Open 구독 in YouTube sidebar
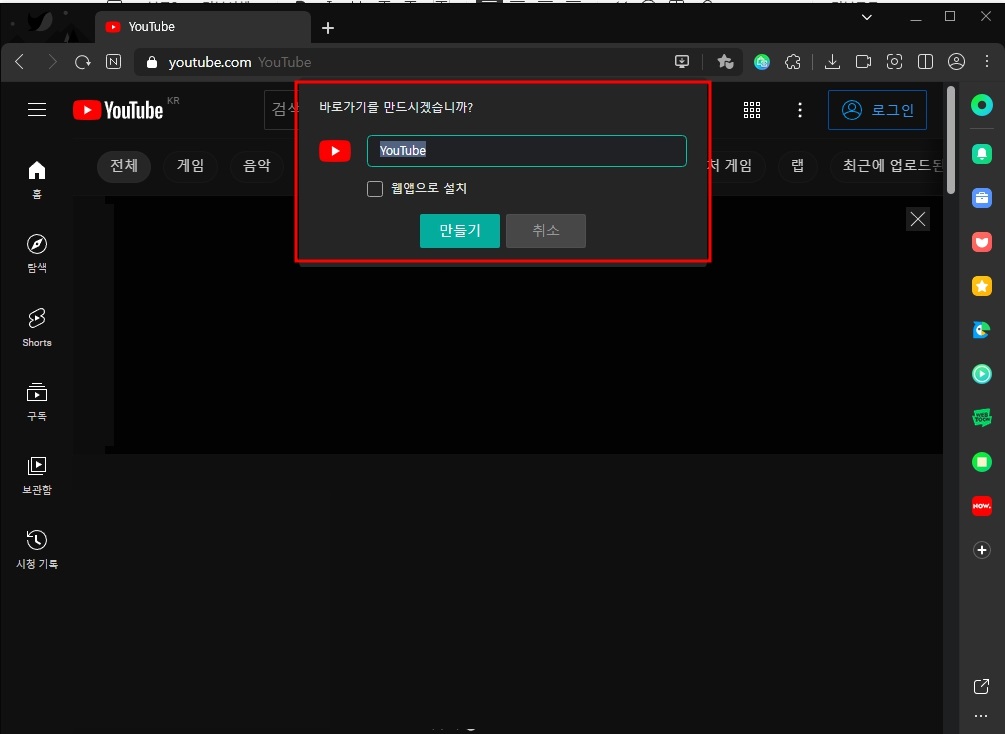This screenshot has height=734, width=1005. (37, 402)
